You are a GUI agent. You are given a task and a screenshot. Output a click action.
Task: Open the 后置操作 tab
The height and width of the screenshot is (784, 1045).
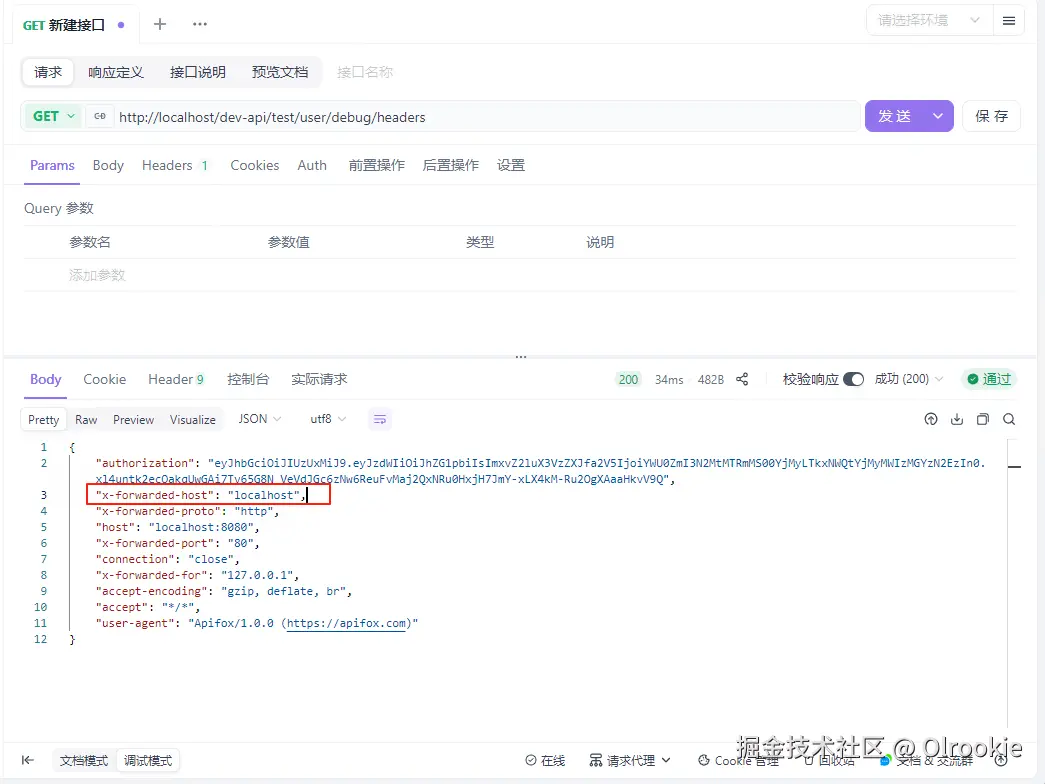click(451, 165)
